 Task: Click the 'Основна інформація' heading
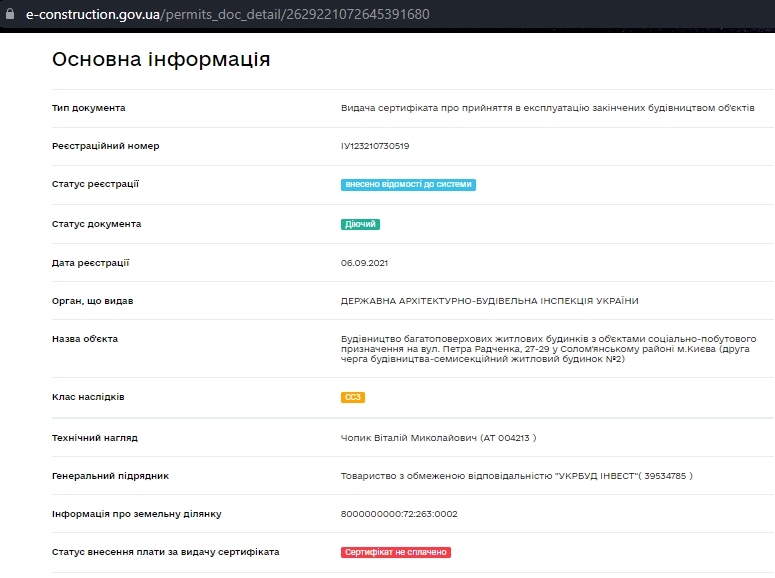(161, 59)
